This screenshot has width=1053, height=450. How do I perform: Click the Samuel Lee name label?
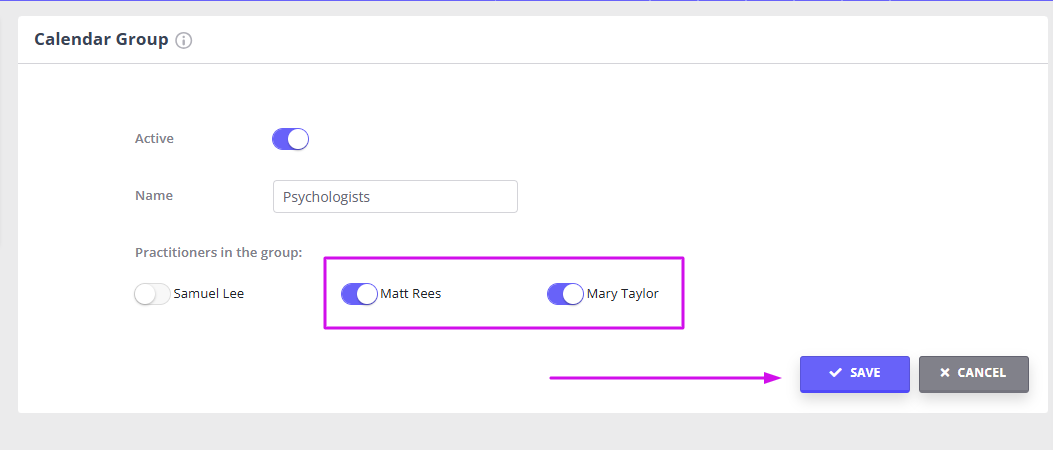209,294
